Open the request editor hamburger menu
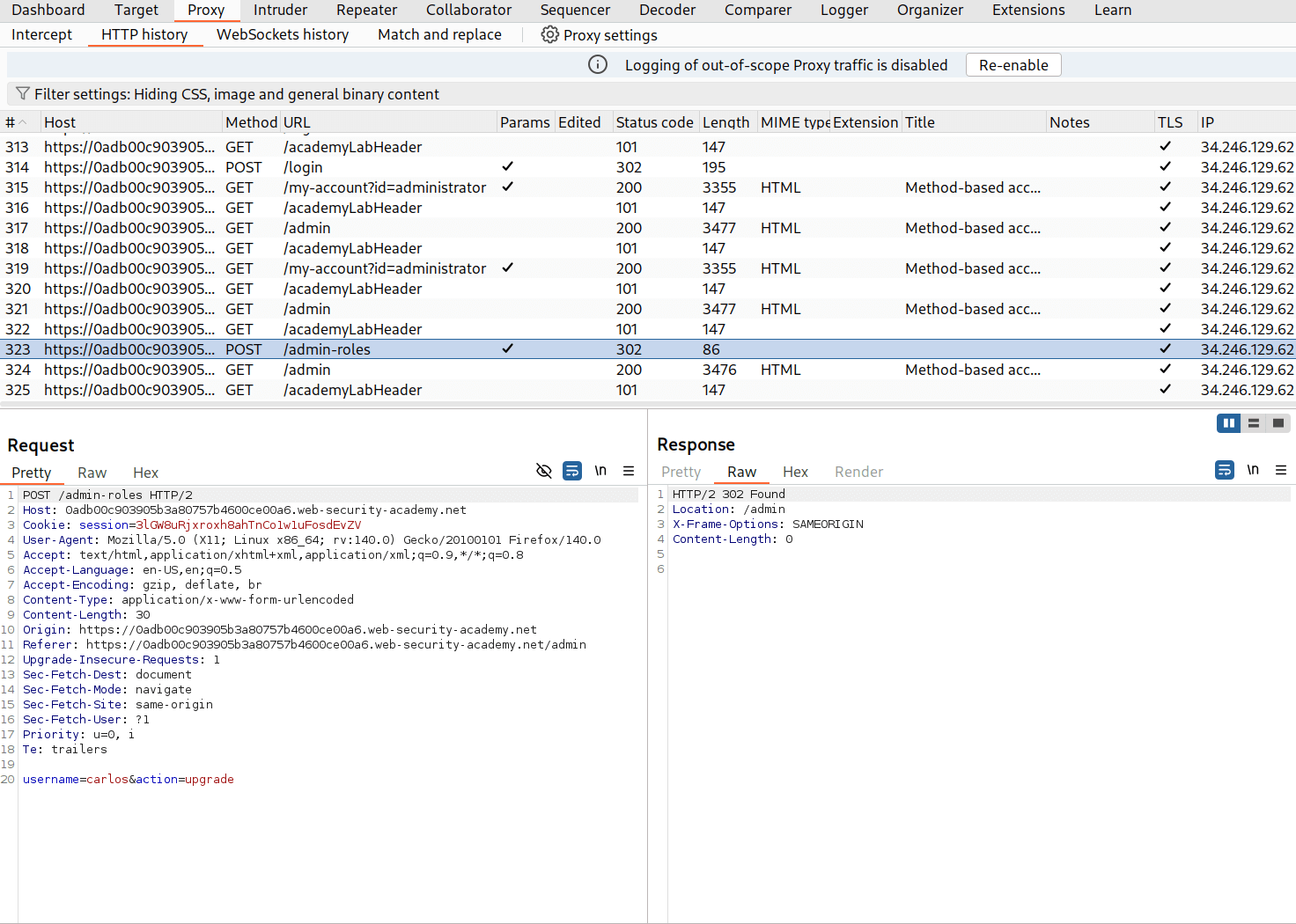This screenshot has height=924, width=1296. point(629,471)
